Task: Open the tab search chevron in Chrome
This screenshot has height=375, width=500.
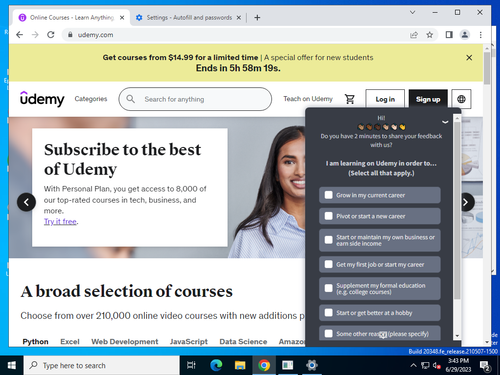Action: click(x=413, y=12)
